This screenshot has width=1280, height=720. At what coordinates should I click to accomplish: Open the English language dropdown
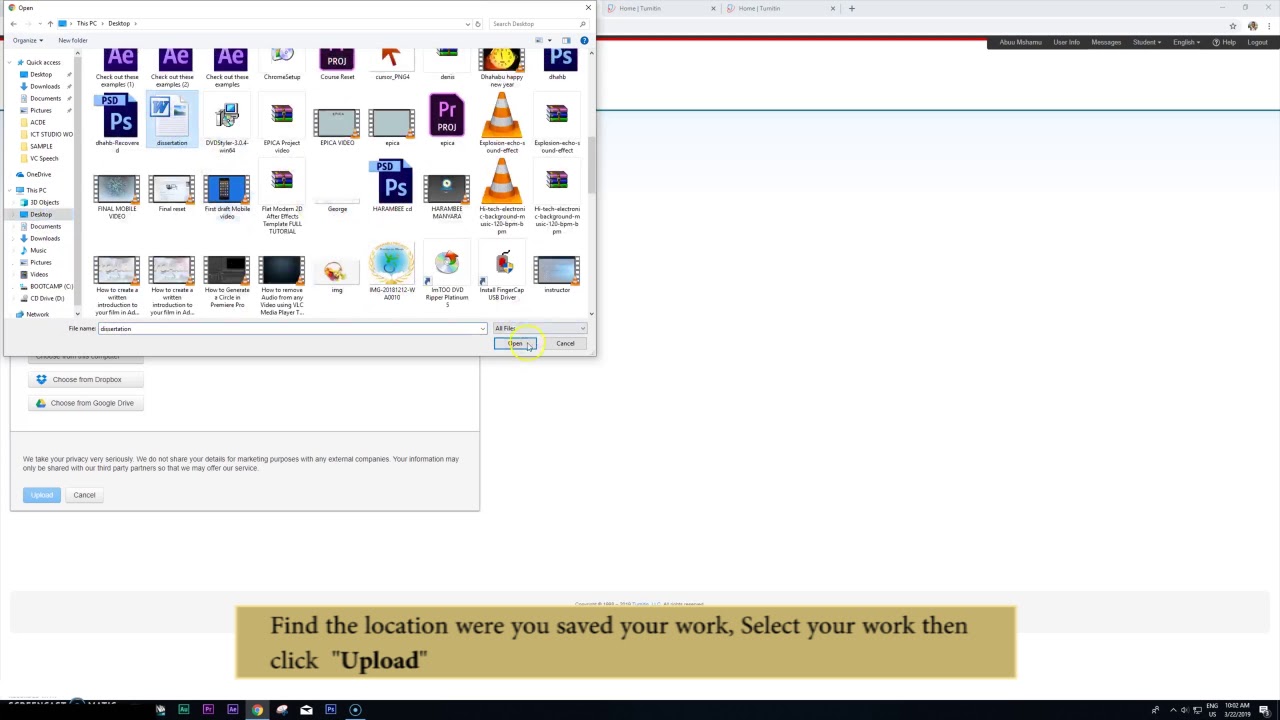coord(1187,42)
